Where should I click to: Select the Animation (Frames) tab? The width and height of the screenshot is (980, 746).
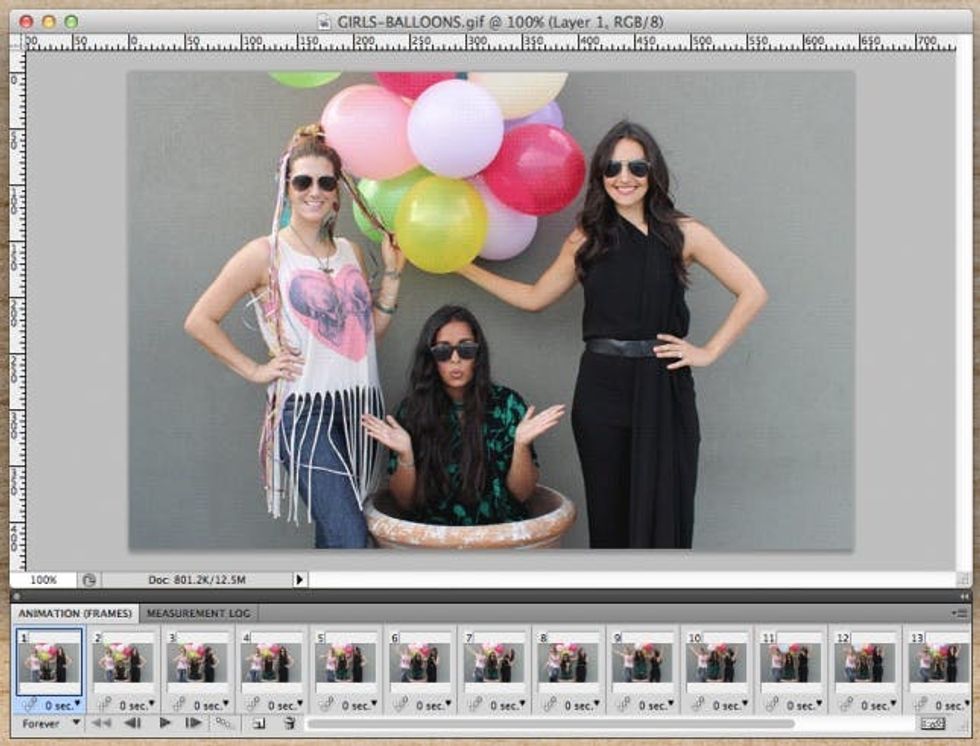pyautogui.click(x=75, y=612)
